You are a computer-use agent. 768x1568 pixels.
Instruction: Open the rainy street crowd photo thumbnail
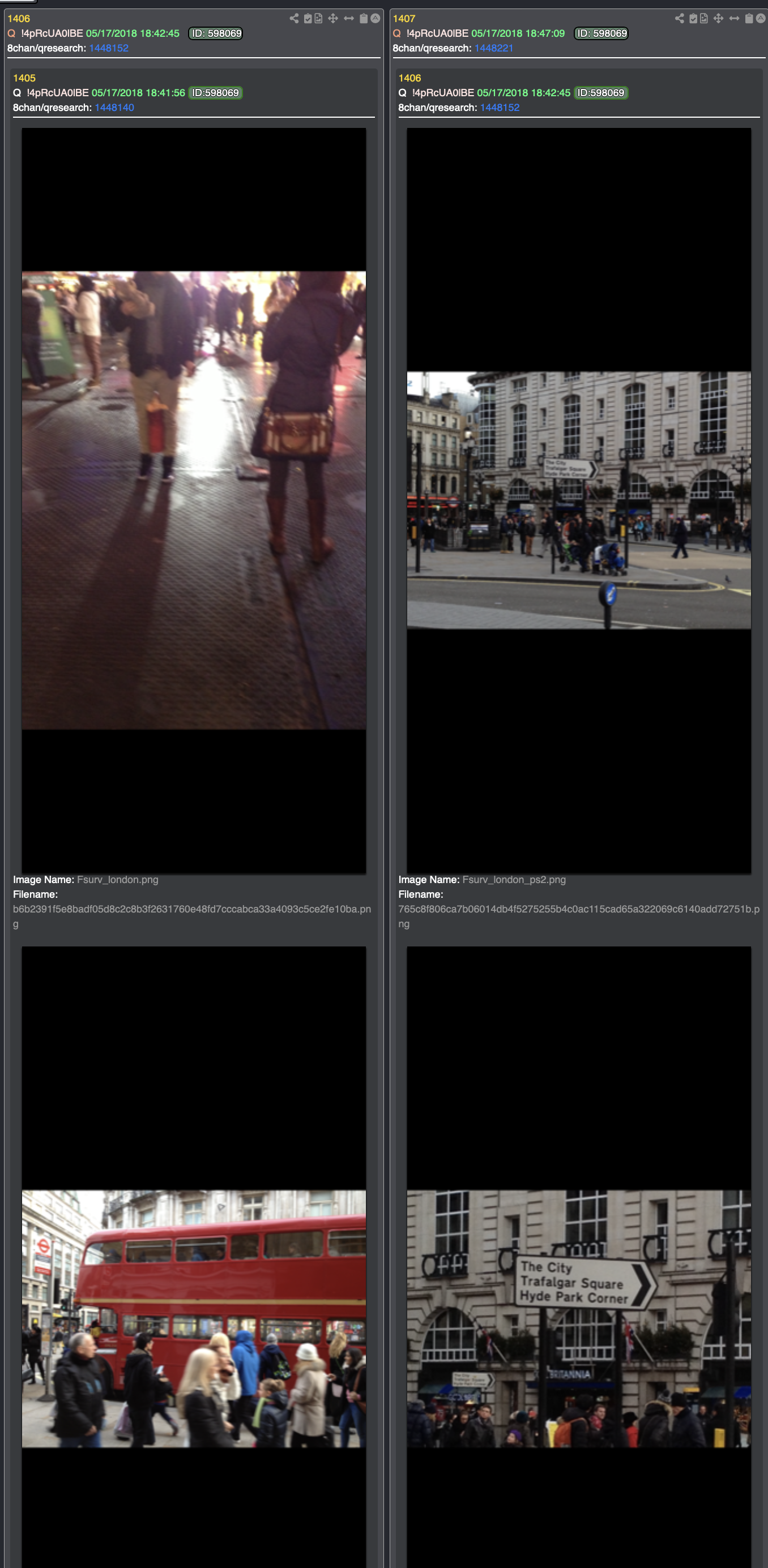pyautogui.click(x=194, y=500)
